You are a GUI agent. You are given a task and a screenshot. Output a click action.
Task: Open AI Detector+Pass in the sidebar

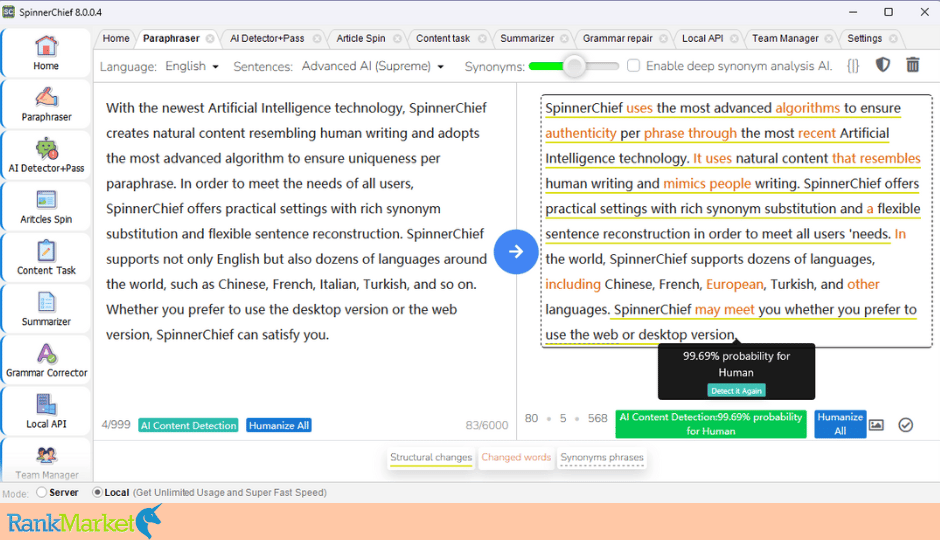tap(46, 155)
